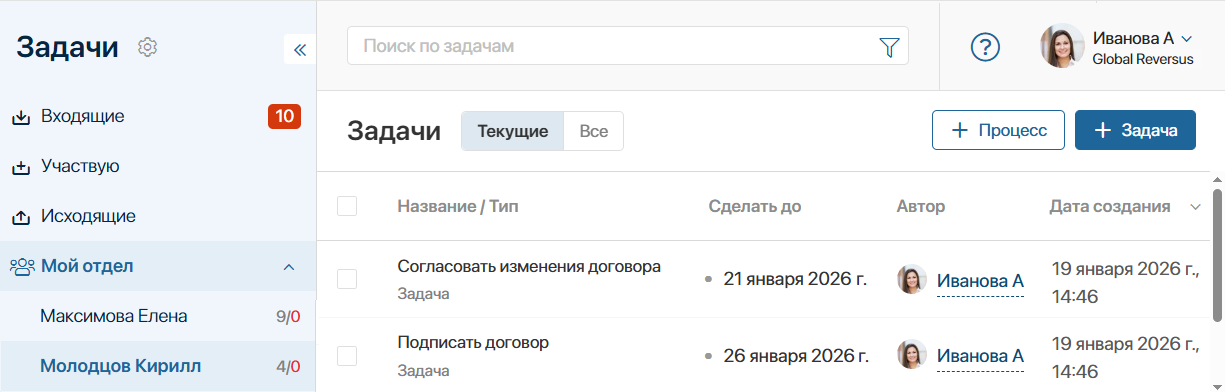Select all tasks via header checkbox
This screenshot has width=1225, height=392.
(347, 206)
